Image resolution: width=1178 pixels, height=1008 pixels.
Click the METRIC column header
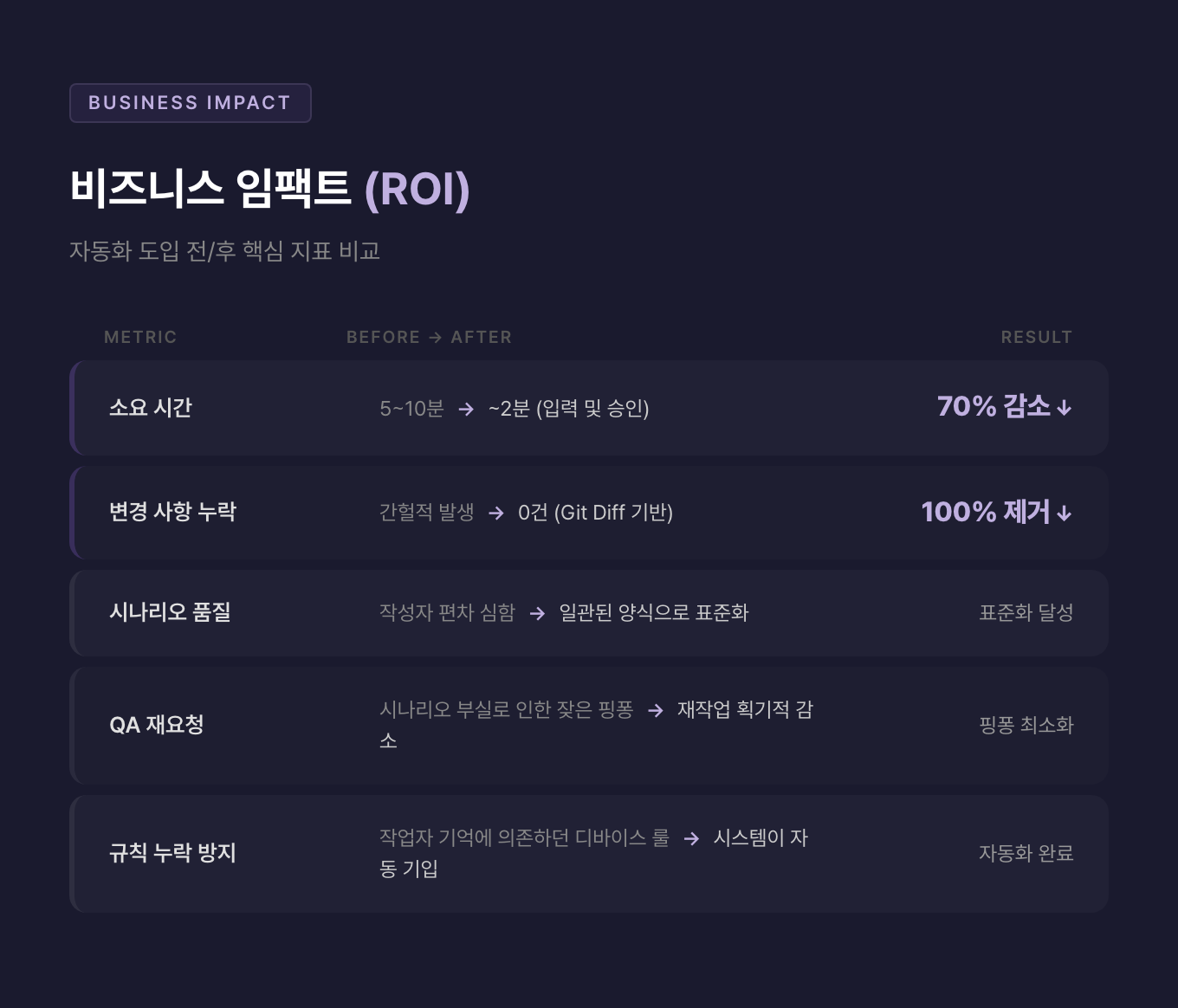click(140, 337)
